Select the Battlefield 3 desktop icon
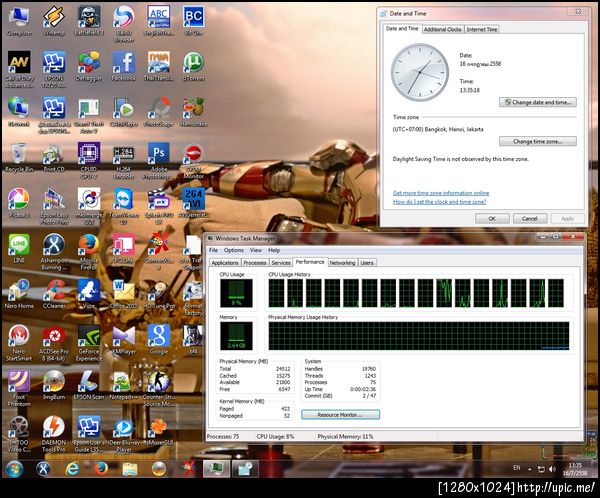Screen dimensions: 600x498 [89, 21]
